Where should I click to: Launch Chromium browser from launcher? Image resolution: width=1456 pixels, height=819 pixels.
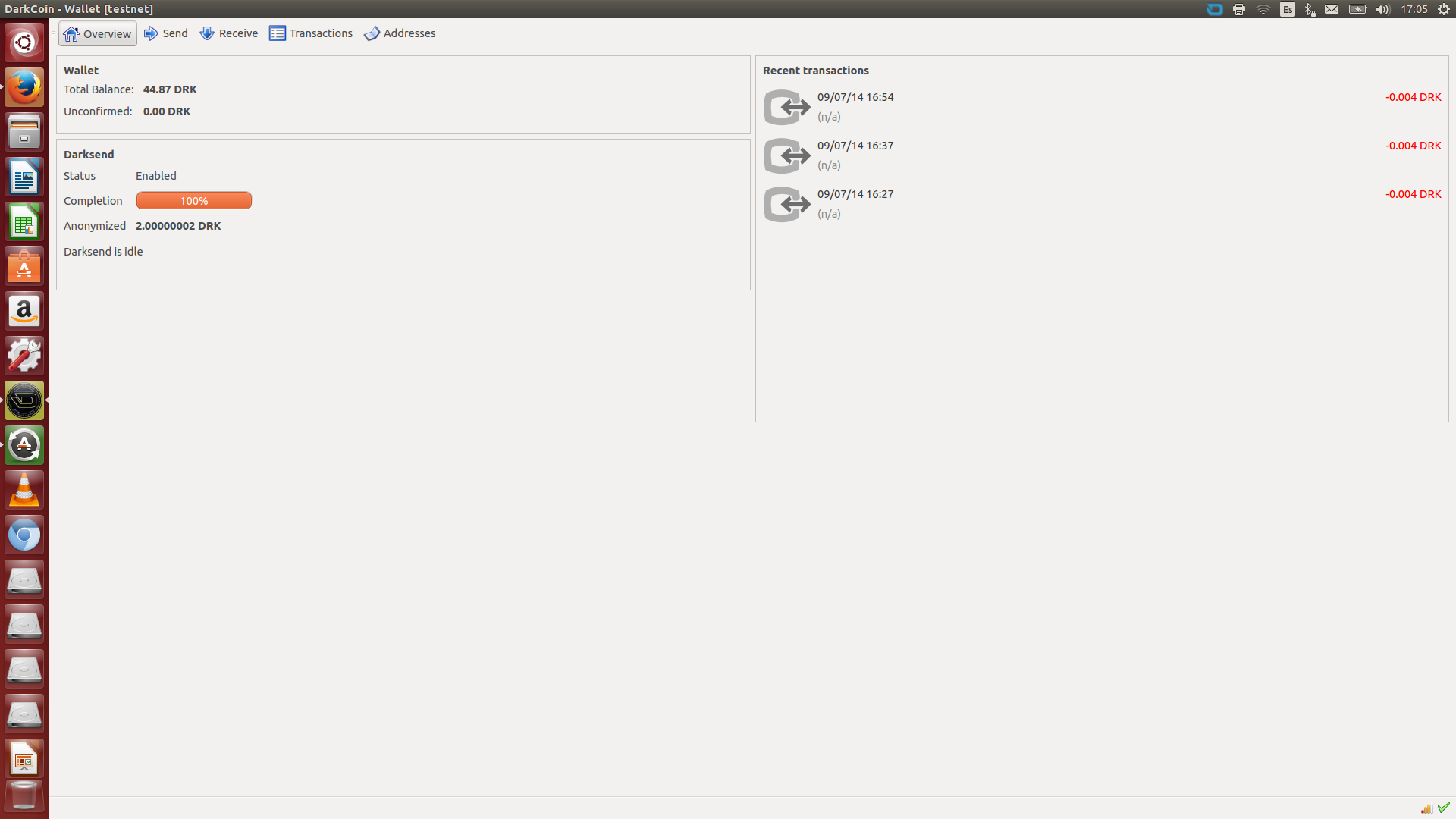[x=24, y=535]
